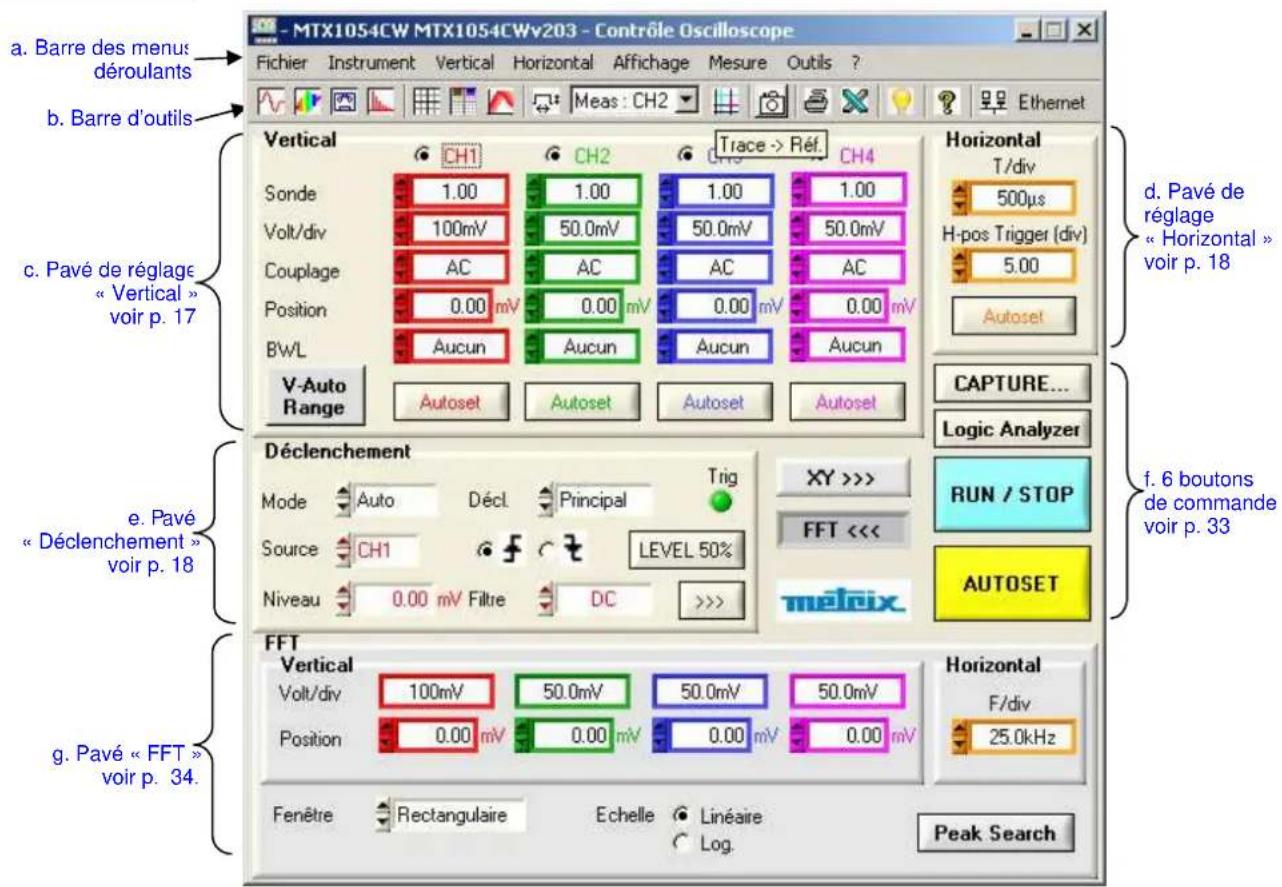Click the Filtre DC stepper arrows
Image resolution: width=1282 pixels, height=887 pixels.
545,602
